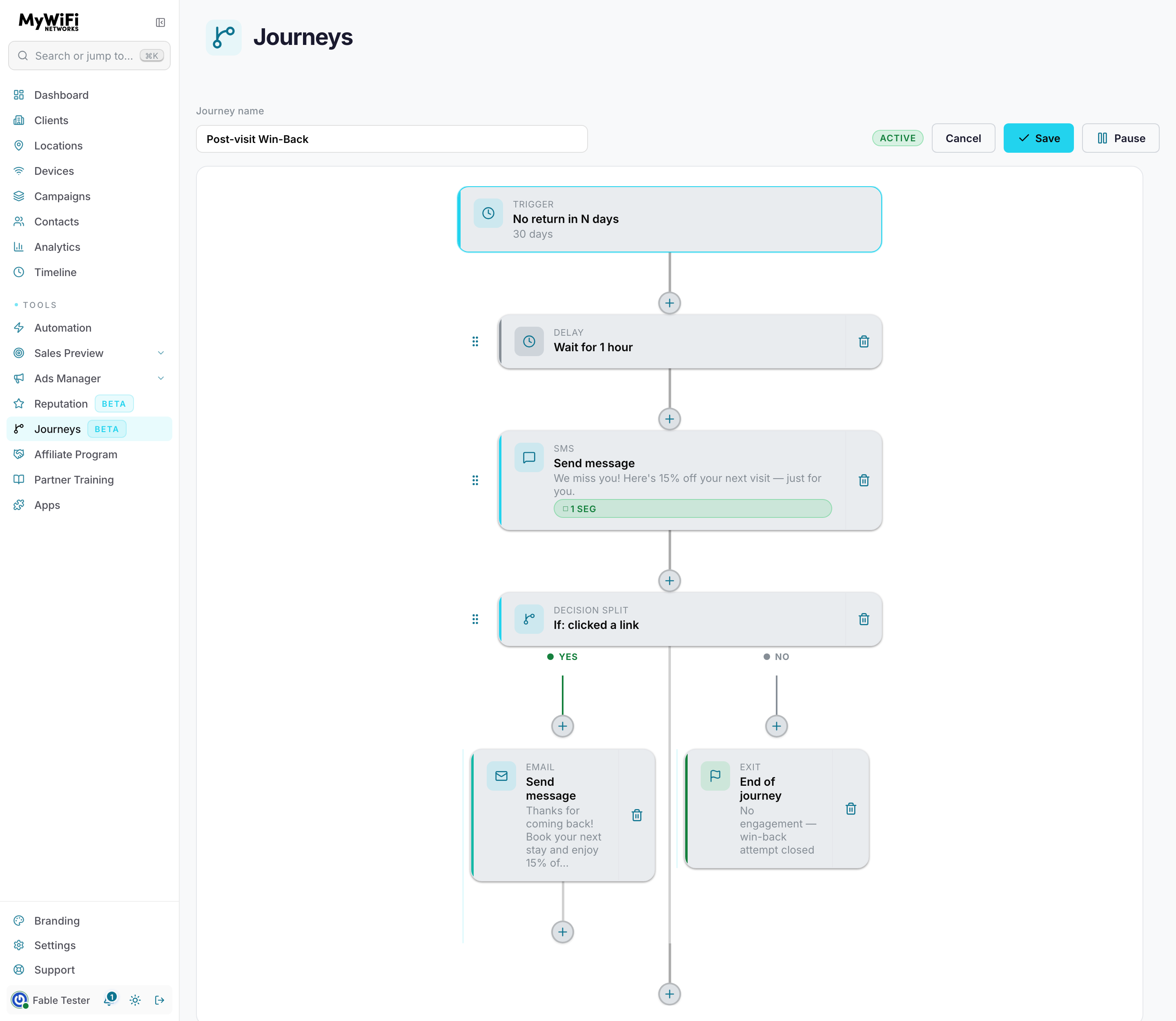The height and width of the screenshot is (1021, 1176).
Task: Open Locations in the sidebar
Action: pyautogui.click(x=89, y=145)
